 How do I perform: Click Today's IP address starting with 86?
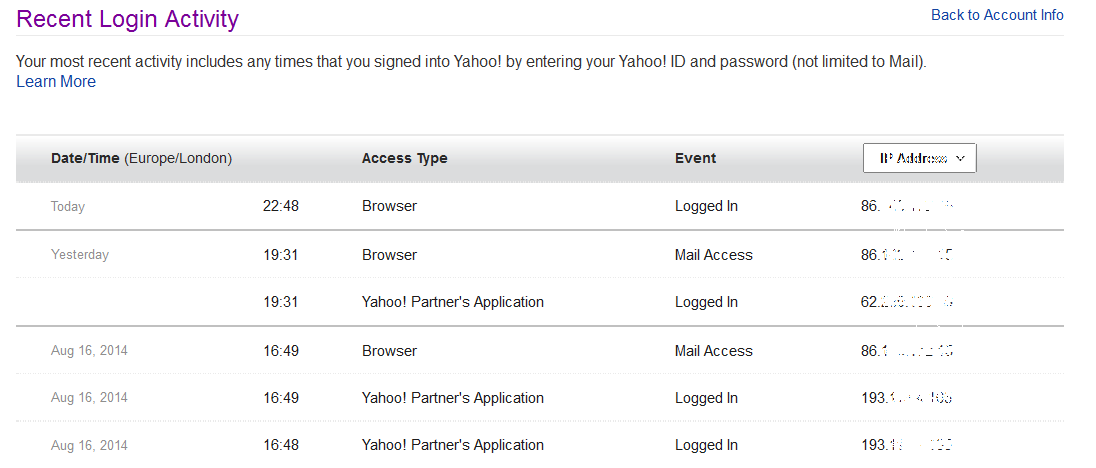(909, 207)
